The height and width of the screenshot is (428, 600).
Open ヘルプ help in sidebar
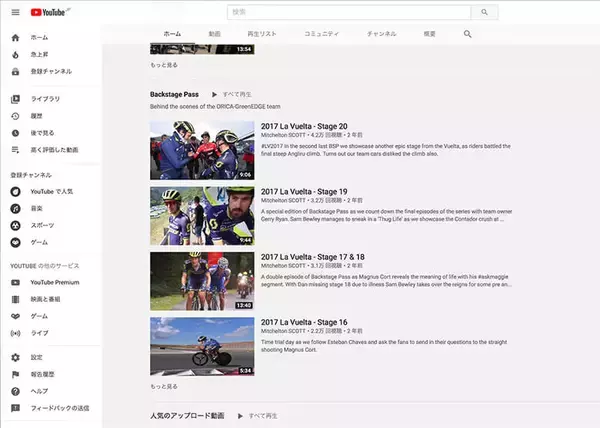click(x=15, y=391)
